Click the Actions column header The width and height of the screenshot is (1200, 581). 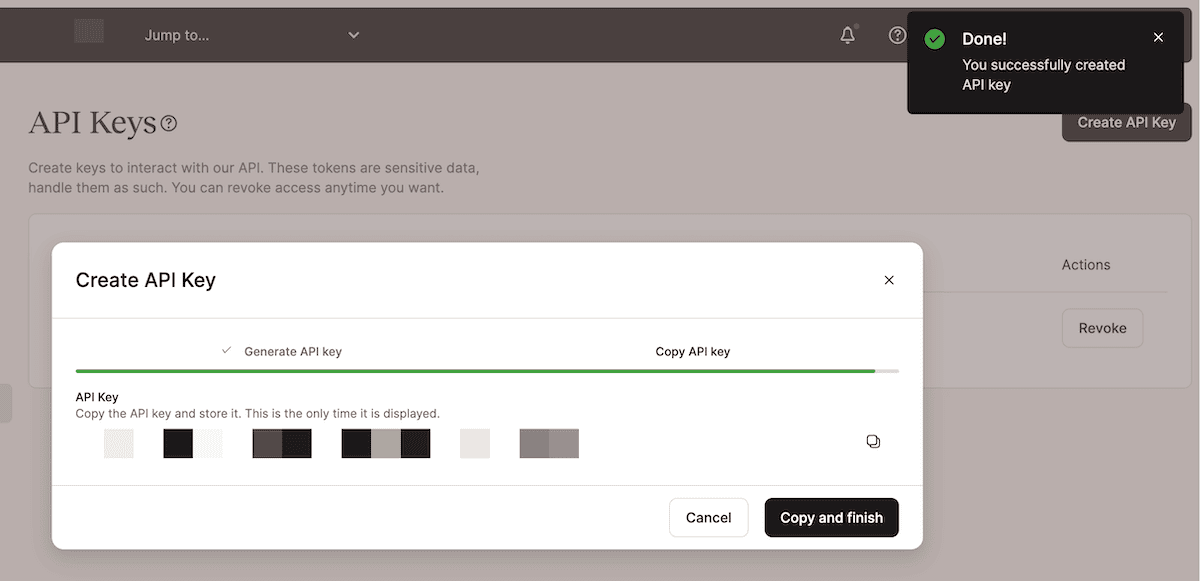click(x=1085, y=265)
